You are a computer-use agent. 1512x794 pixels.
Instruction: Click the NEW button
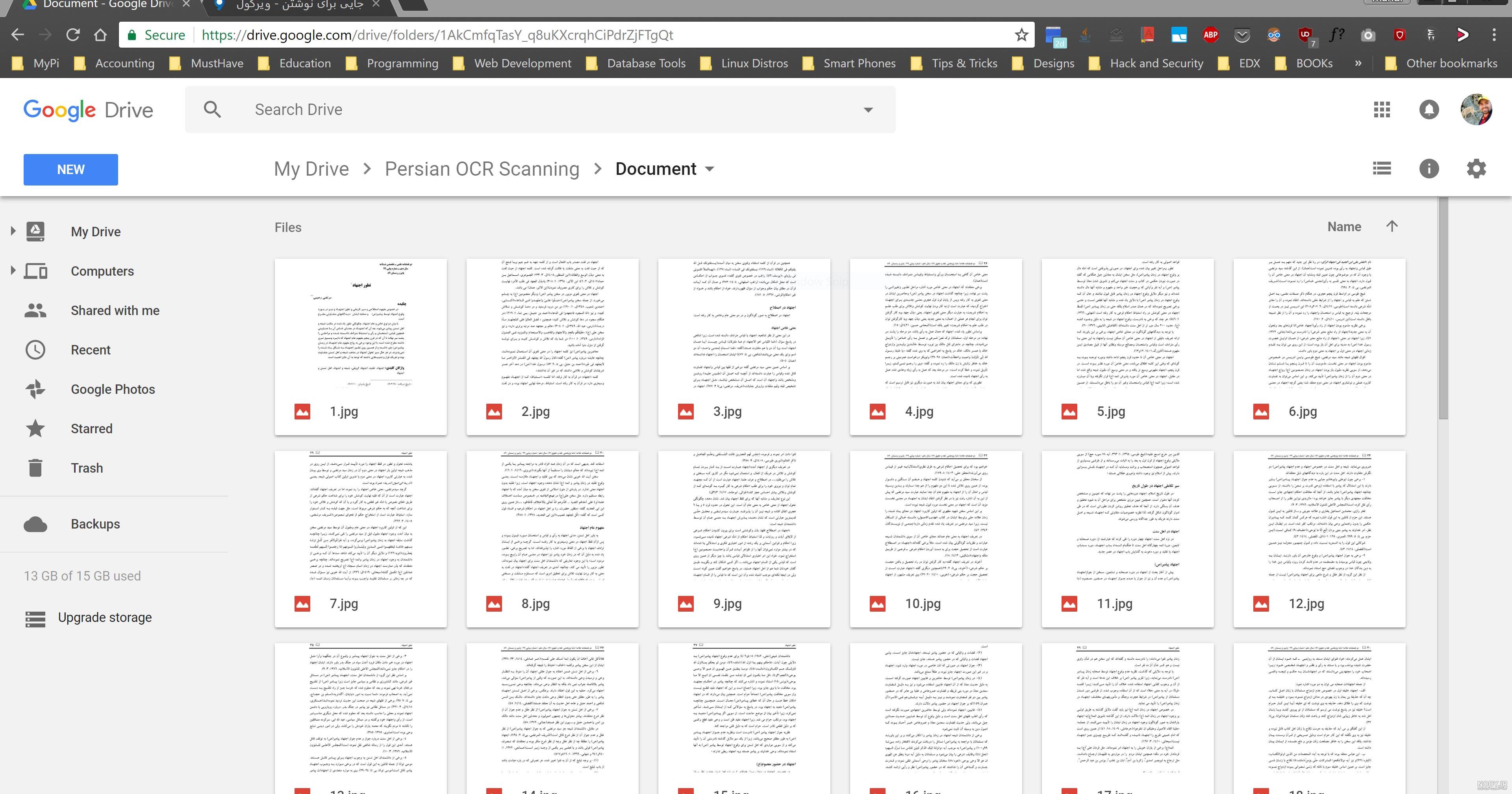click(70, 170)
